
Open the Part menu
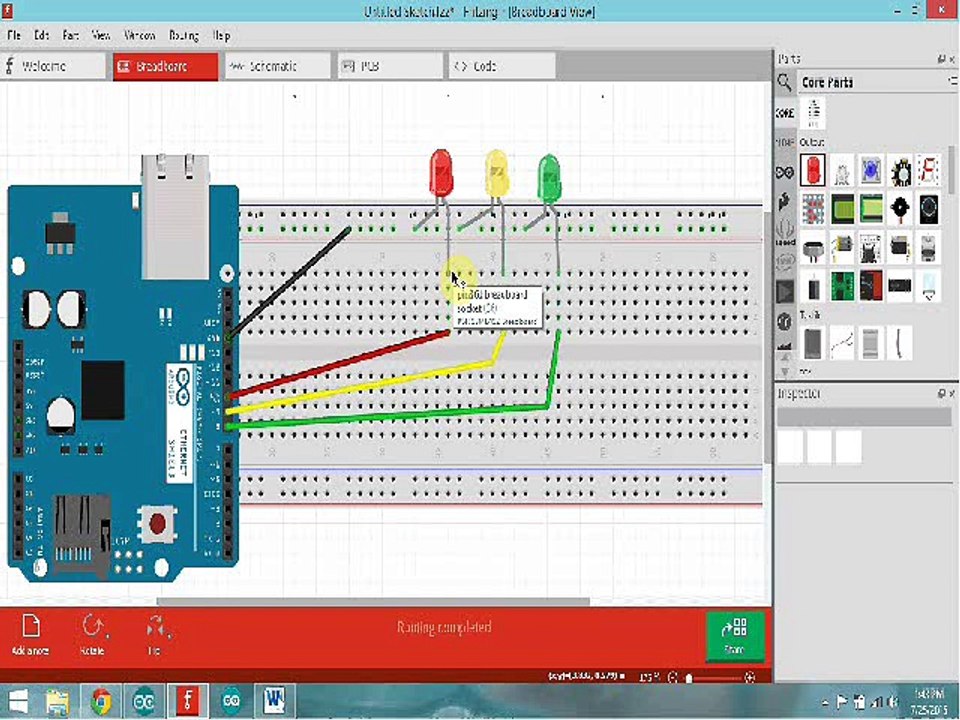coord(70,36)
